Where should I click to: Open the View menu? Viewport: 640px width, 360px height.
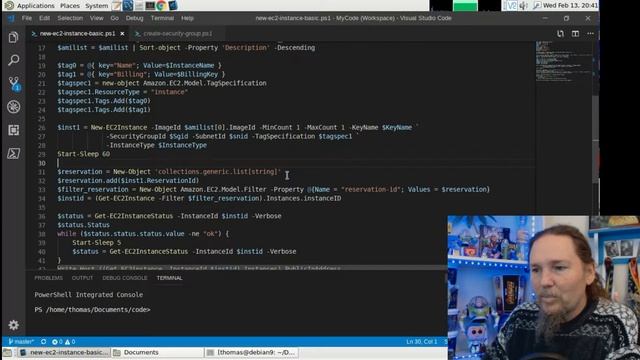coord(96,18)
